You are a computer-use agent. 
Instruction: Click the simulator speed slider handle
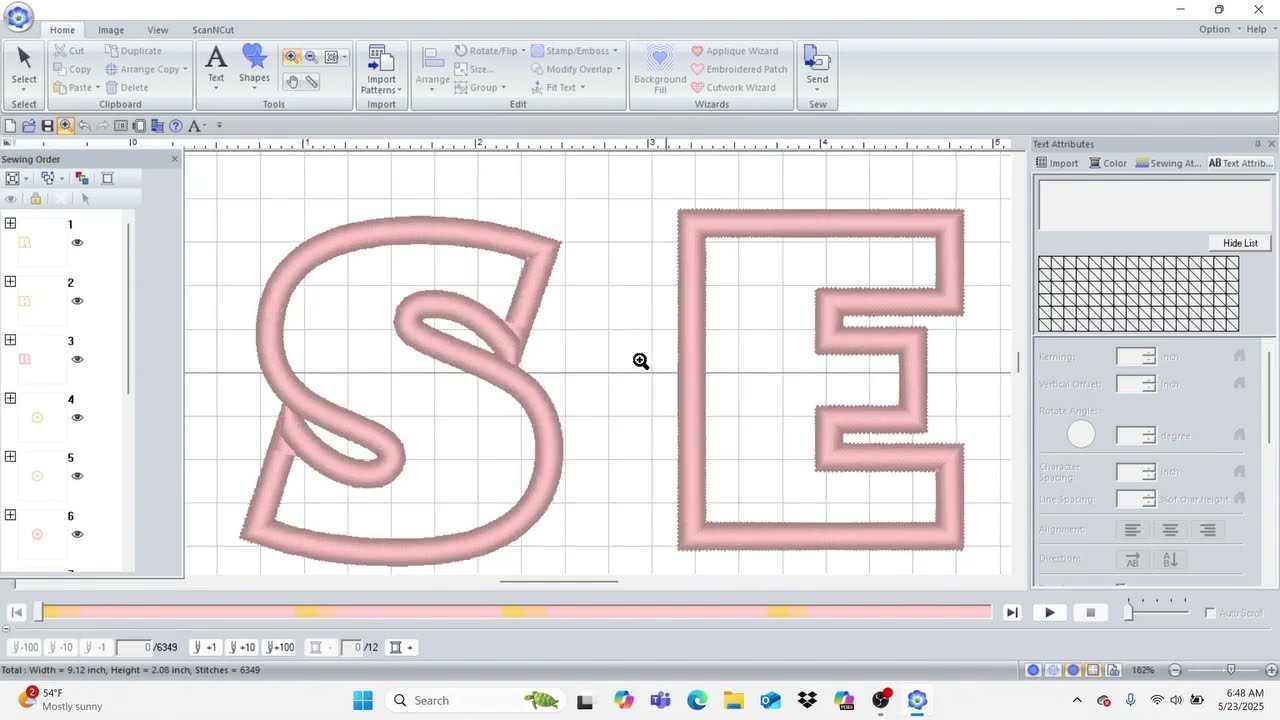click(1128, 613)
